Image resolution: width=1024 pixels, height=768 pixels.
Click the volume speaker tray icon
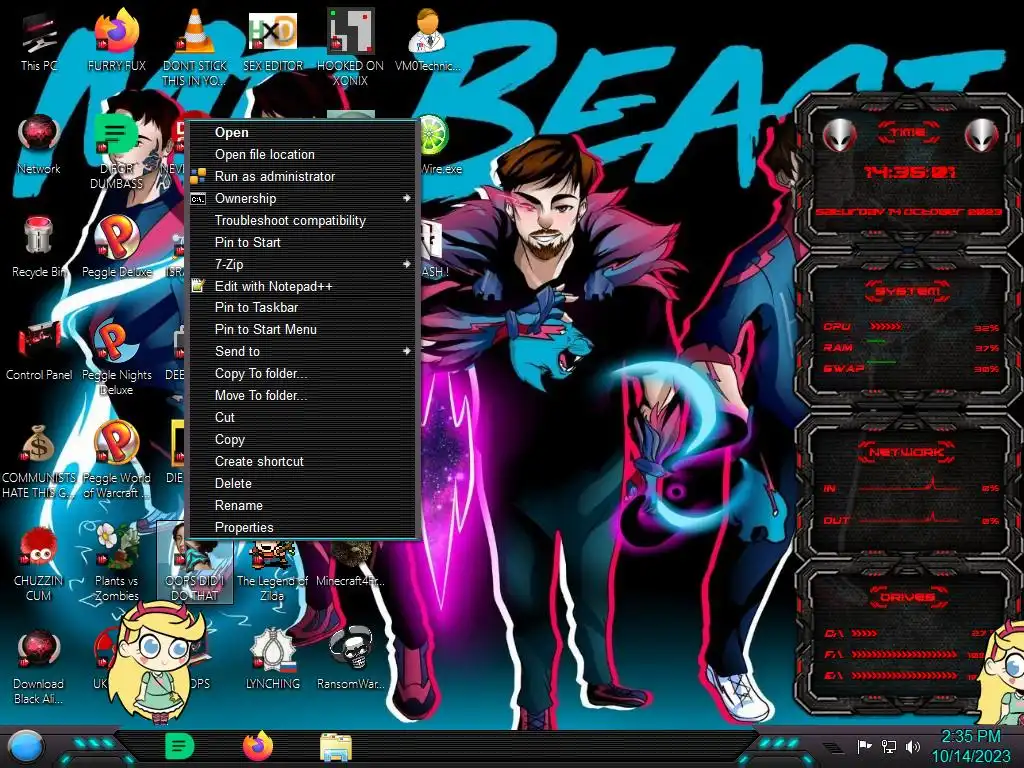click(x=913, y=746)
